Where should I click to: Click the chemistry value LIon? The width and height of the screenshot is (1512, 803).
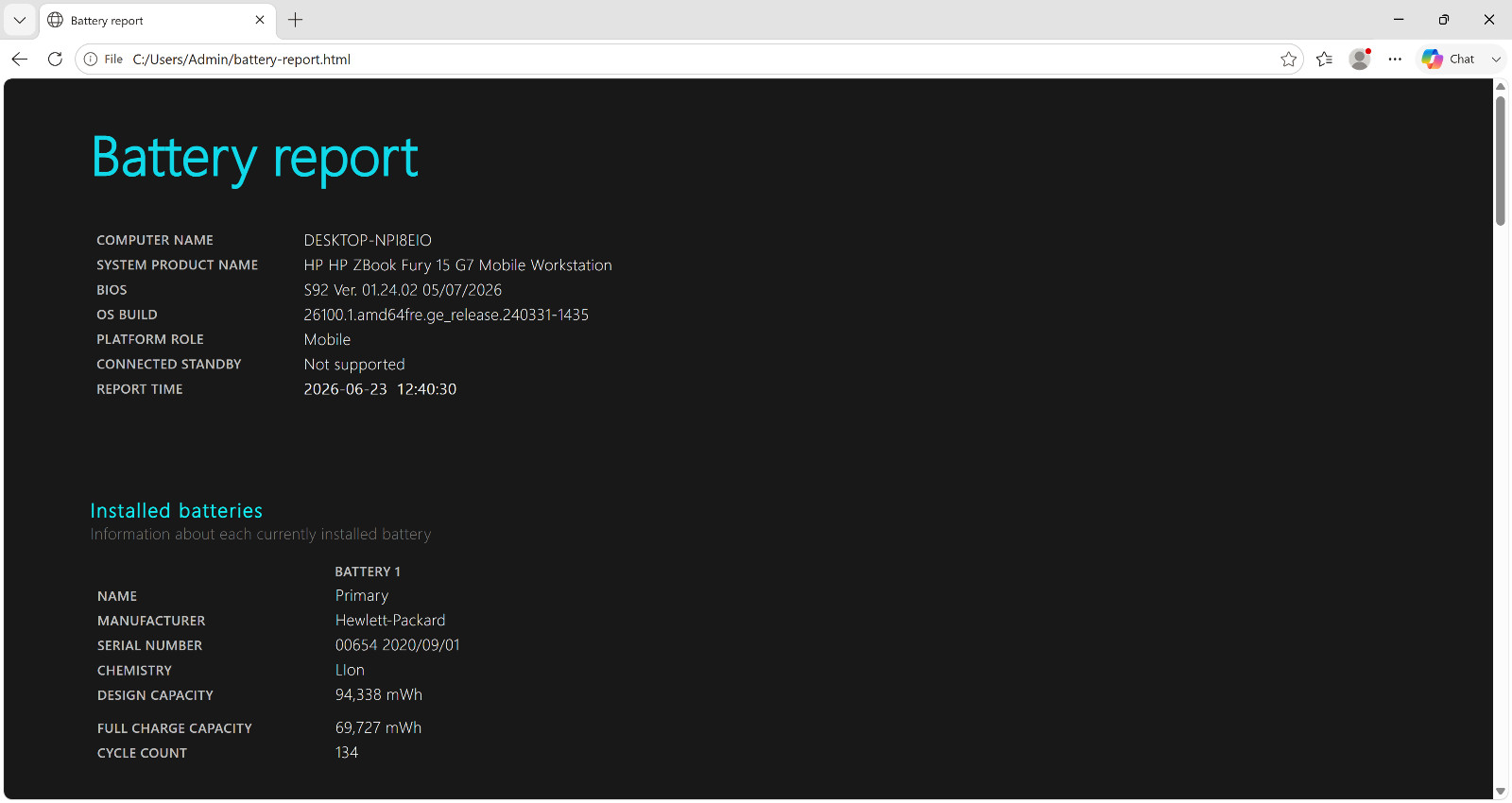[x=350, y=670]
